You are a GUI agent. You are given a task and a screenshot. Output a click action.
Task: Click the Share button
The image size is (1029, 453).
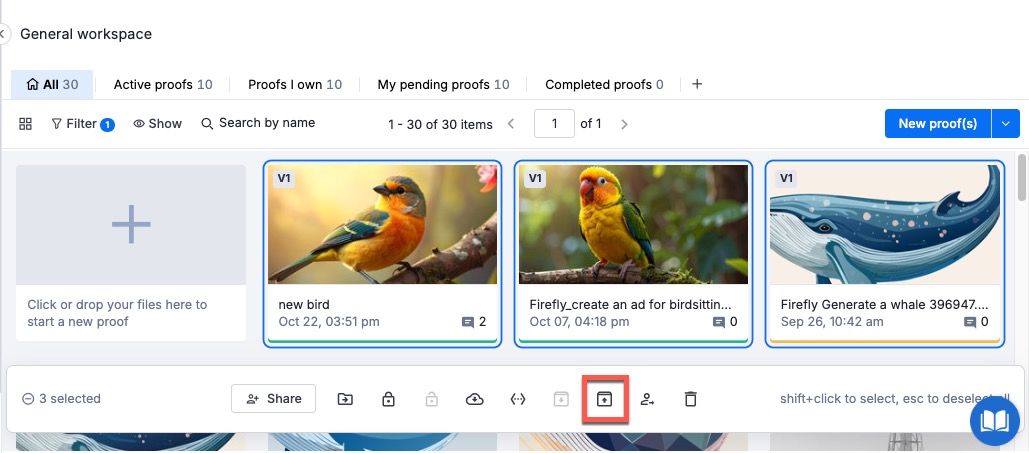pyautogui.click(x=274, y=399)
